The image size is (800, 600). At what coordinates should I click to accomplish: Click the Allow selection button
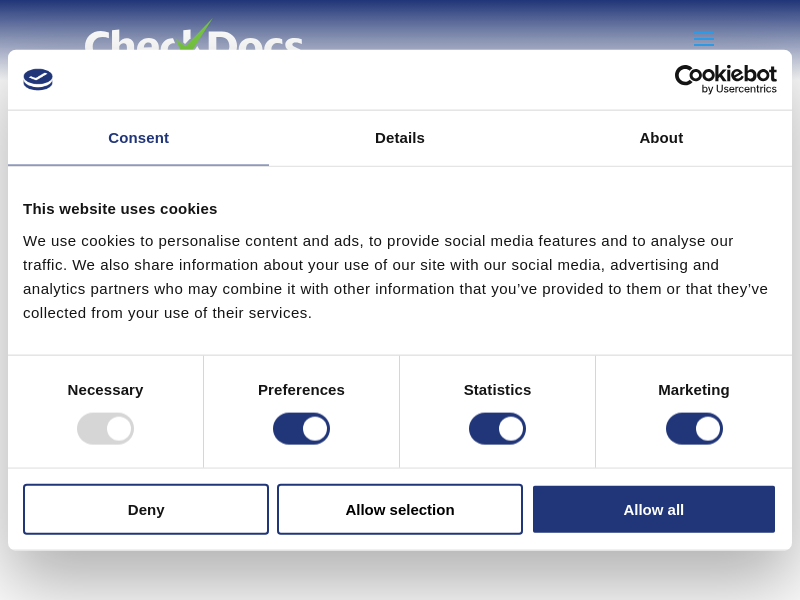coord(400,509)
